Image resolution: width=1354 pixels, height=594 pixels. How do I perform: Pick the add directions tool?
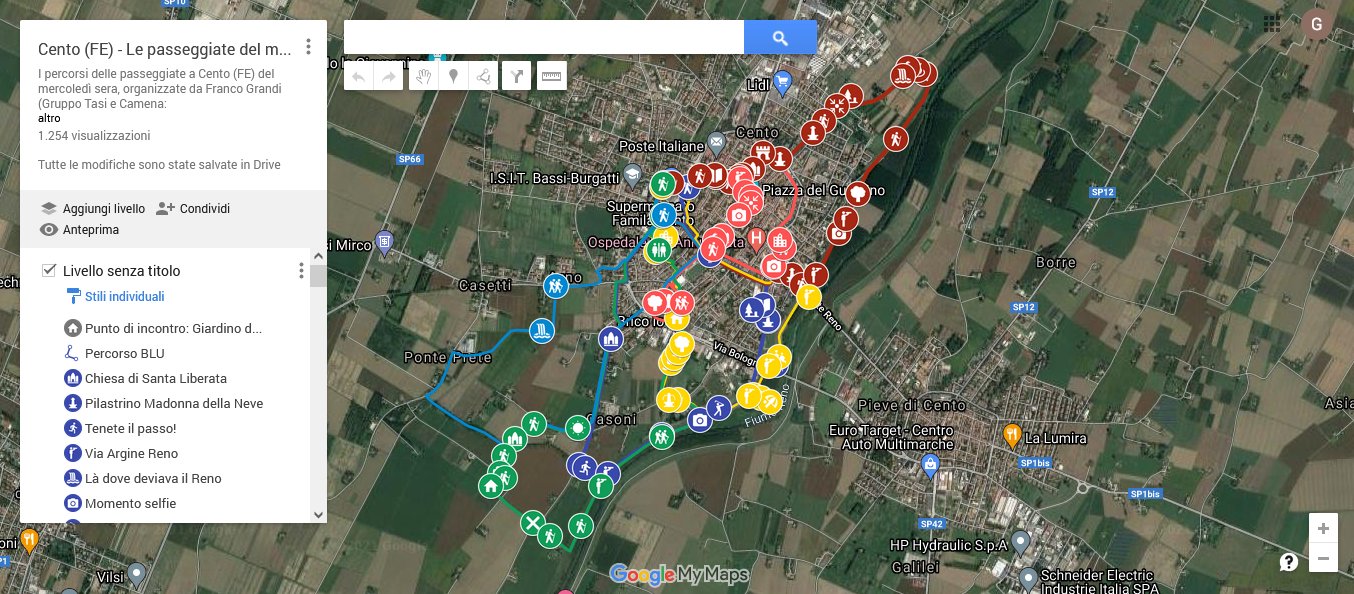pos(516,76)
